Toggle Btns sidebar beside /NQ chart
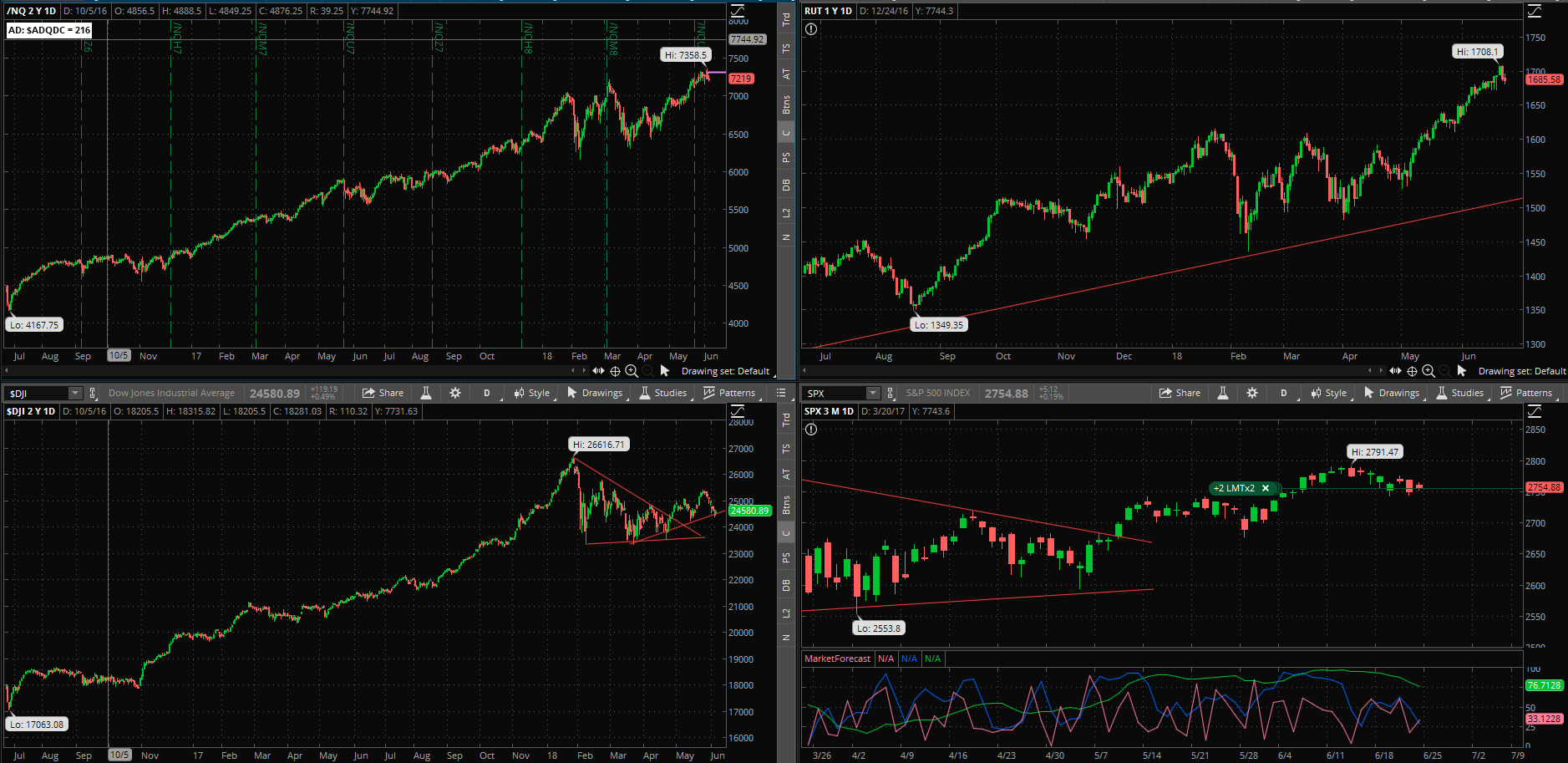The image size is (1568, 763). pos(786,104)
